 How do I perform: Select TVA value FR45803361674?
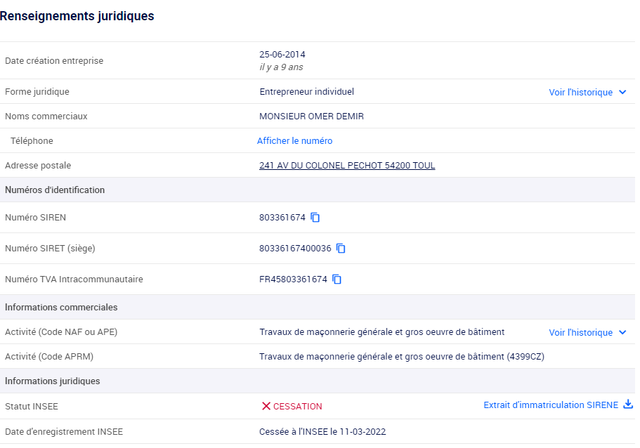293,279
